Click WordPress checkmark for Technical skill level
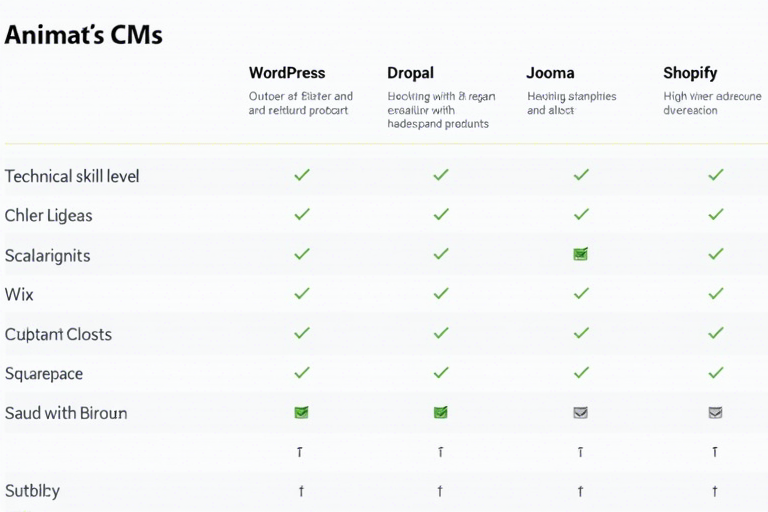The width and height of the screenshot is (768, 512). [x=301, y=175]
